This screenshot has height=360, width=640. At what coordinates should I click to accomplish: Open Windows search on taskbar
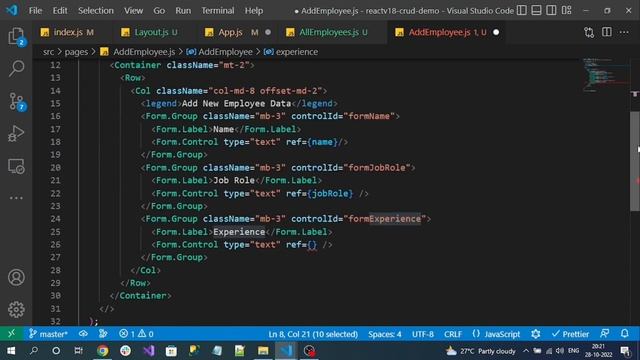coord(34,351)
